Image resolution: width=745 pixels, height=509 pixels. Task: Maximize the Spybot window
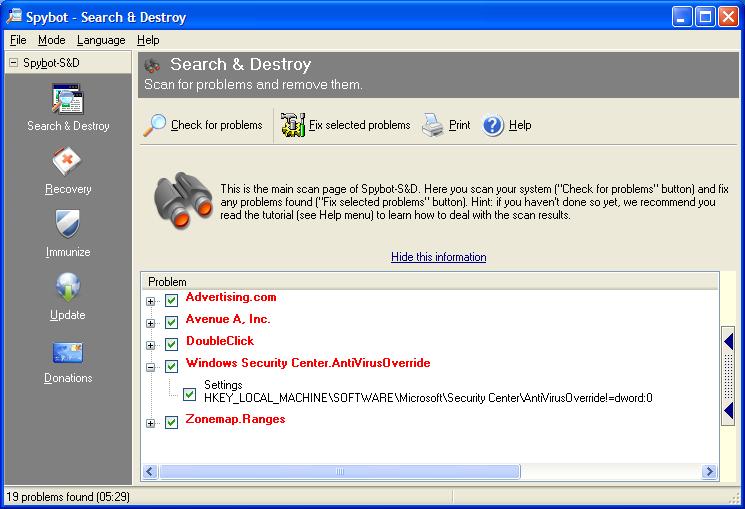(x=705, y=17)
